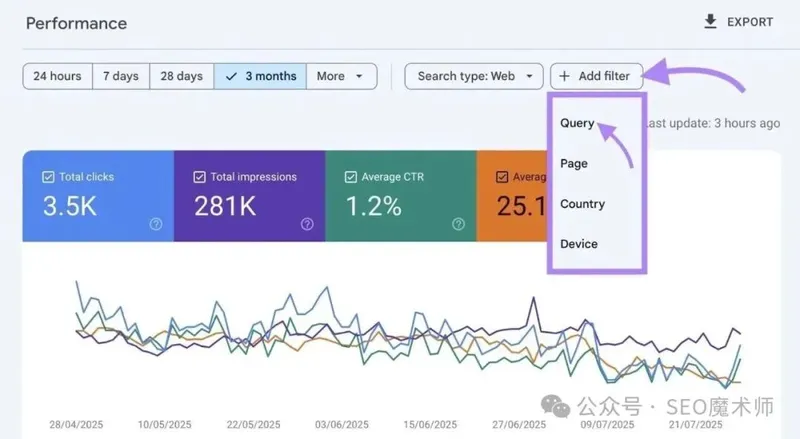Screen dimensions: 800x439
Task: Choose Page in the filter menu
Action: click(x=574, y=163)
